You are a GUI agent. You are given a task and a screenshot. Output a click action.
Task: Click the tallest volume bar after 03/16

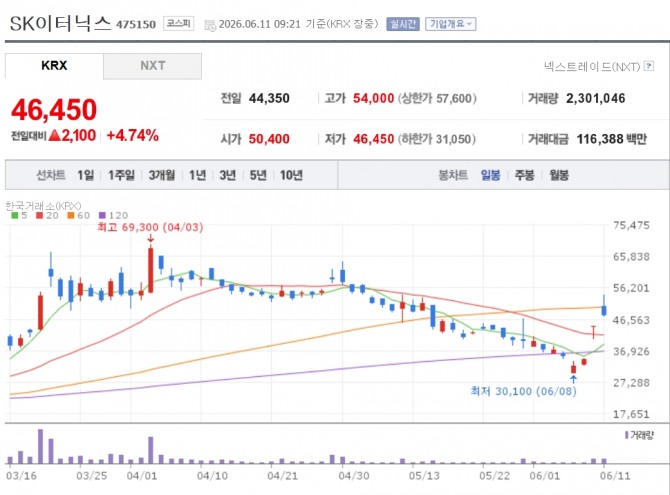41,446
